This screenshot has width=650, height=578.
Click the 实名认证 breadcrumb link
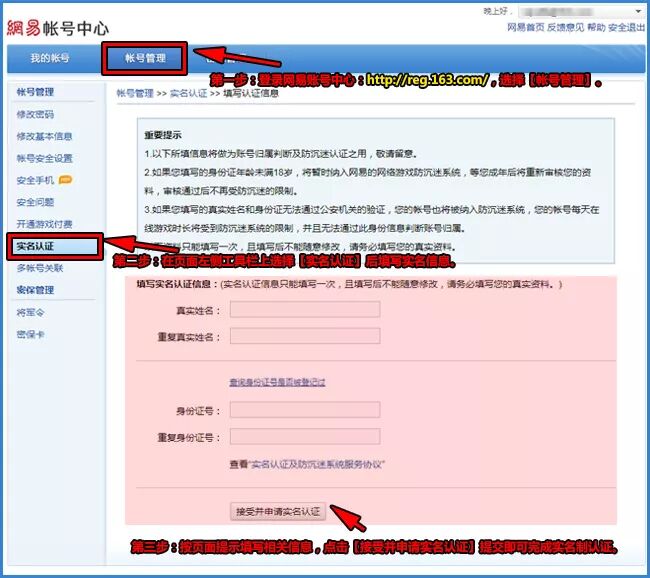pyautogui.click(x=189, y=93)
